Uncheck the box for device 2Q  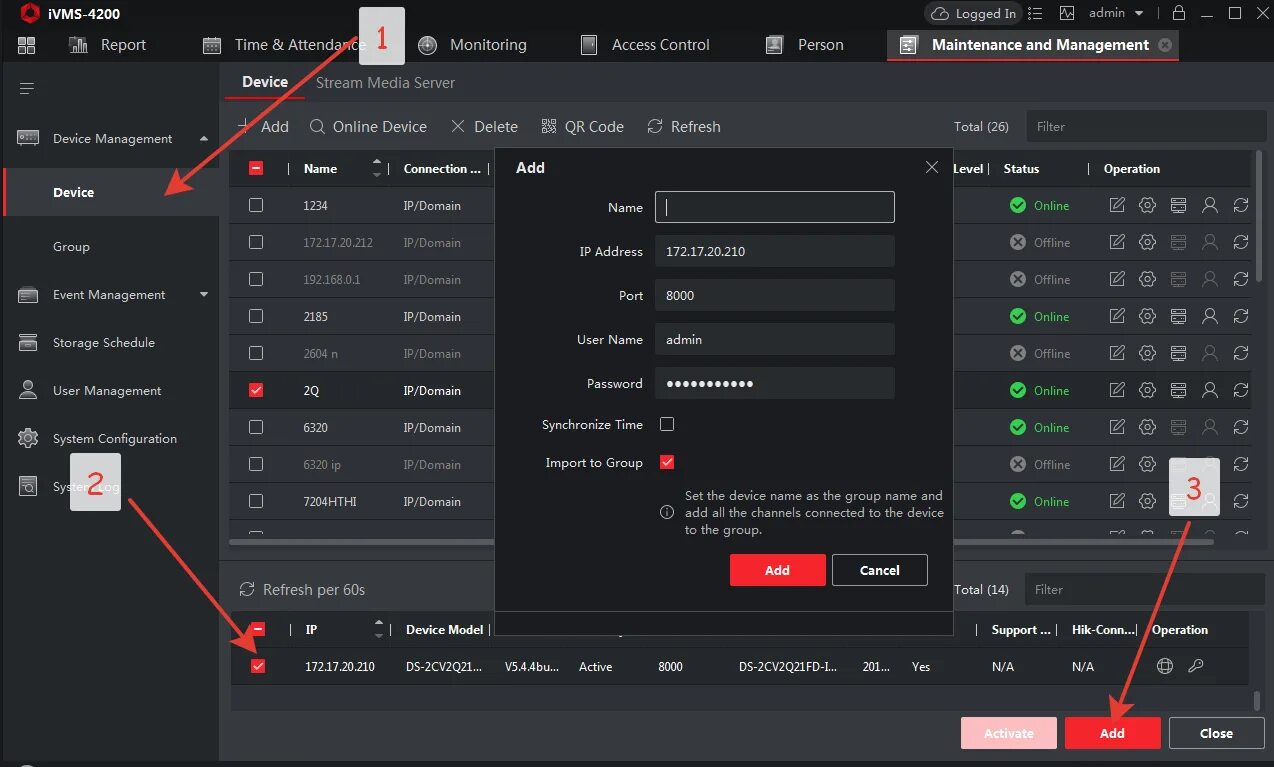[256, 390]
